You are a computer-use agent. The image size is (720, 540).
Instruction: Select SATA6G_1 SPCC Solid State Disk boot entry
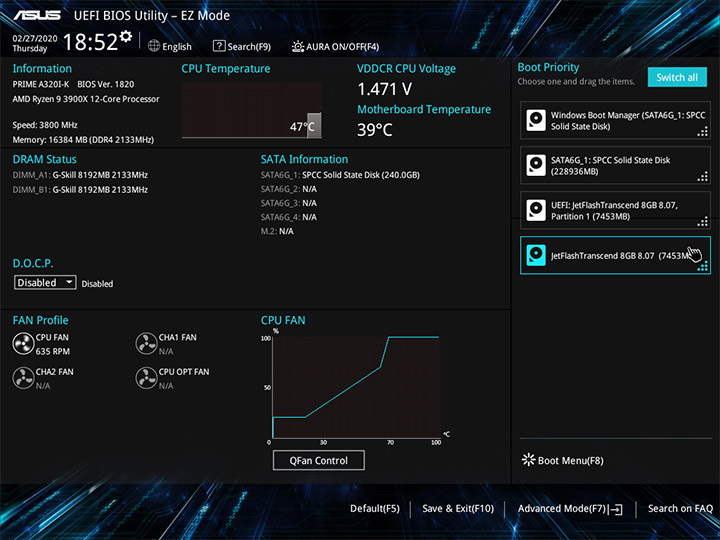click(615, 165)
